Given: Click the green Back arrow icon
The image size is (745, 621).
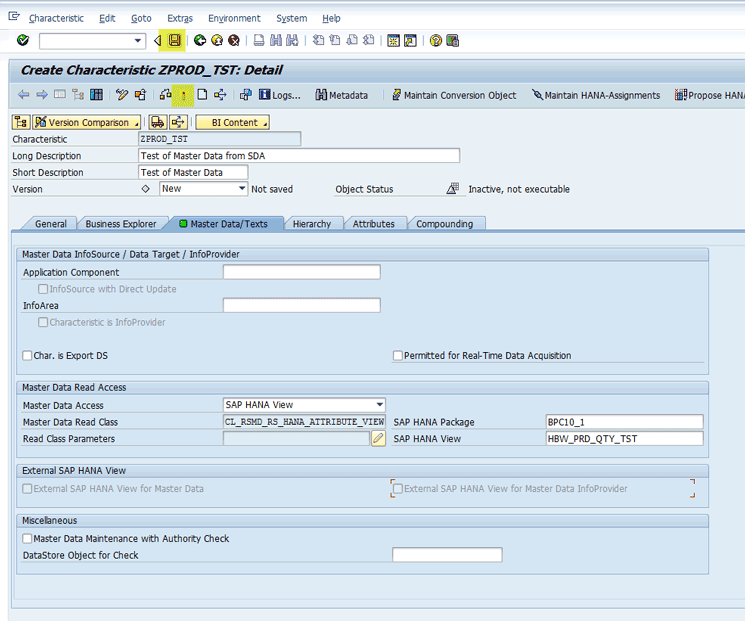Looking at the screenshot, I should coord(200,41).
